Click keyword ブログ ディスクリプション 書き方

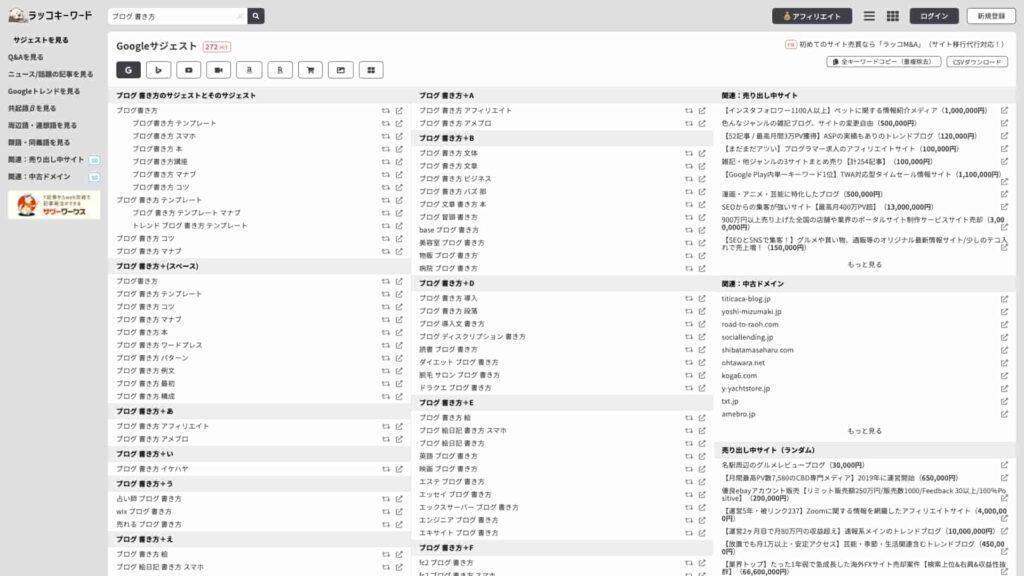(472, 337)
